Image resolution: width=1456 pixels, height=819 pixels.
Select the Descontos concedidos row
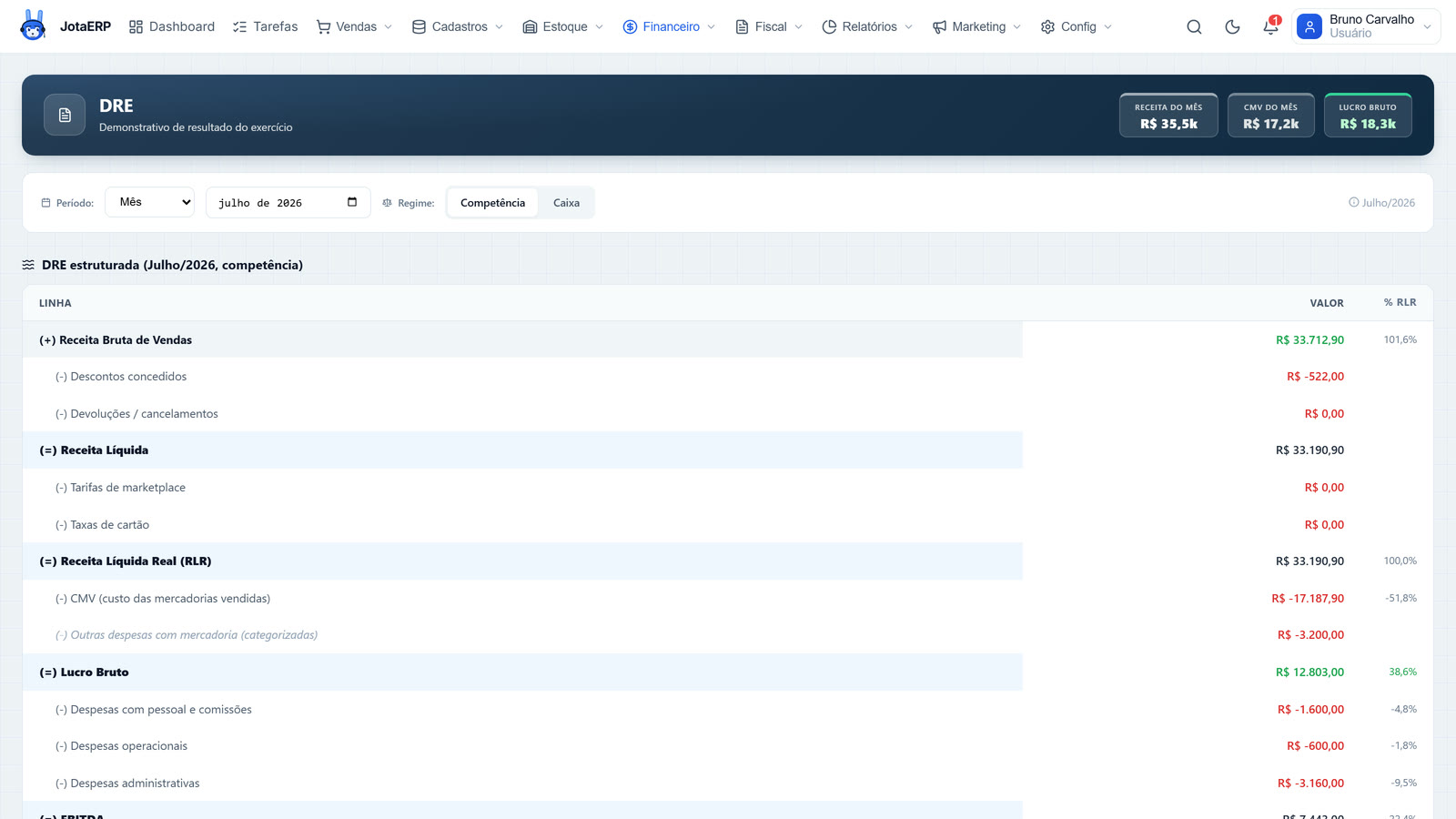click(727, 377)
